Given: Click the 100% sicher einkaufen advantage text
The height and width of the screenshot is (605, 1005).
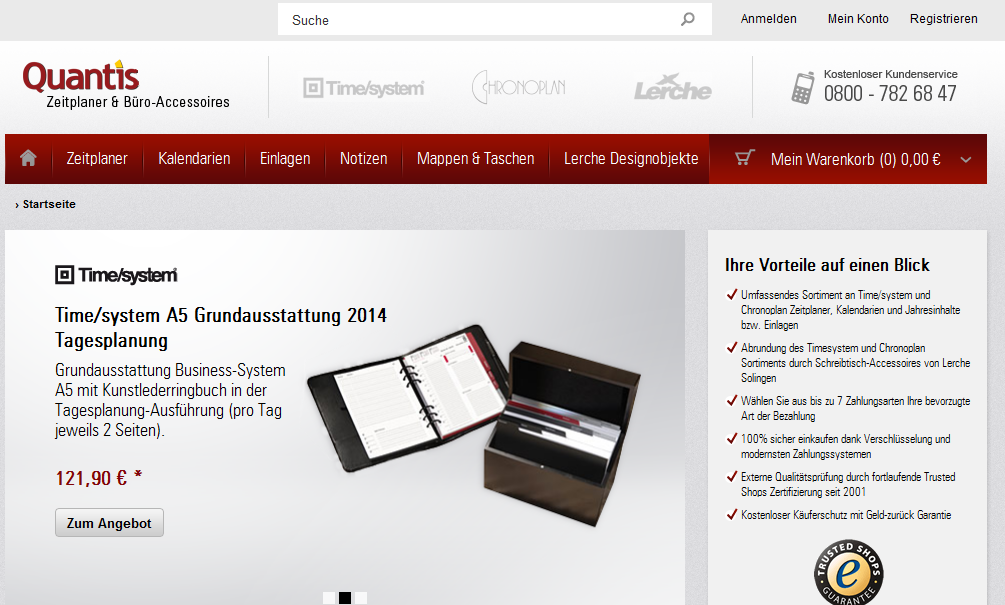Looking at the screenshot, I should click(x=845, y=446).
